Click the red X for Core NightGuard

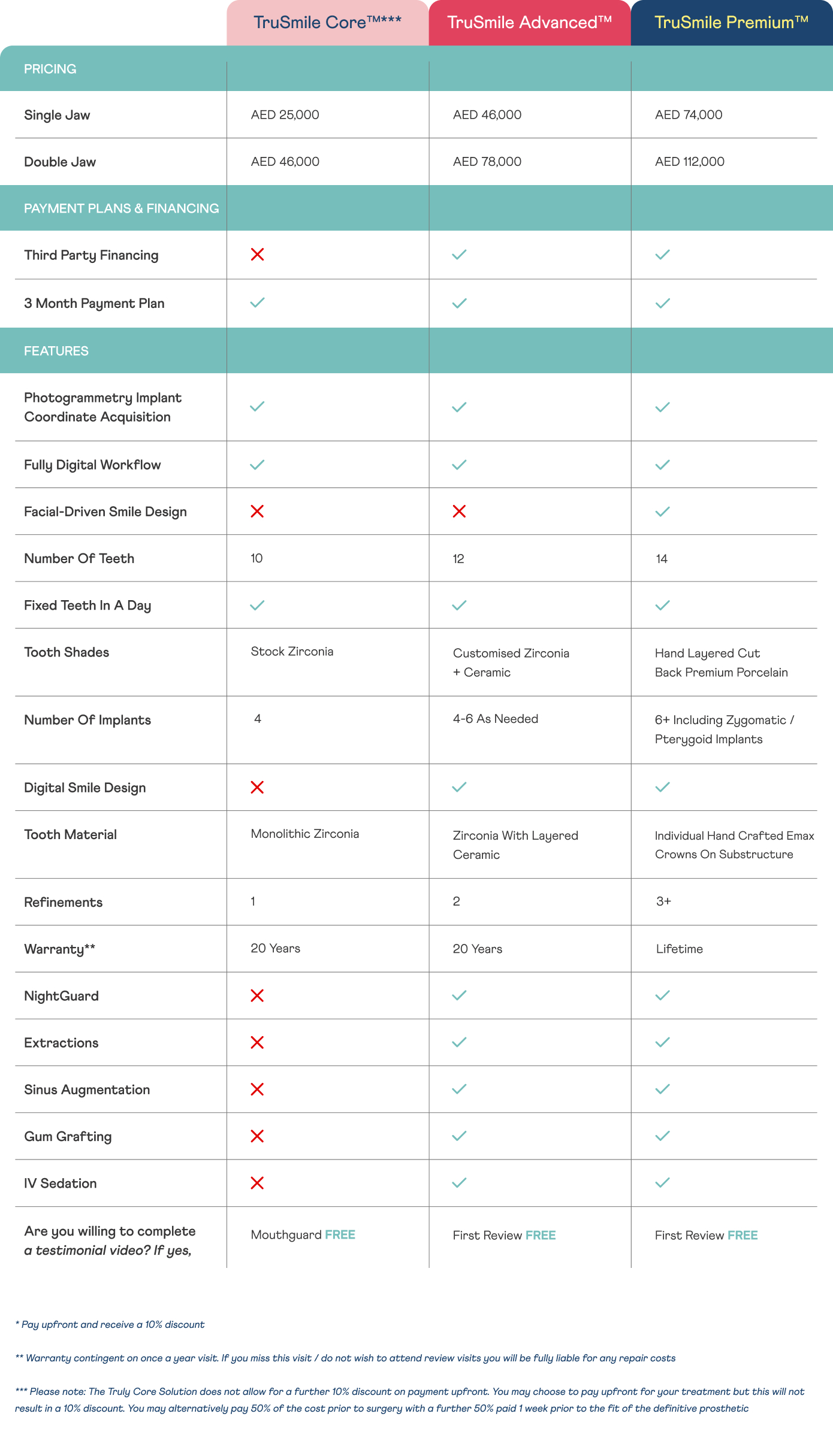[257, 995]
